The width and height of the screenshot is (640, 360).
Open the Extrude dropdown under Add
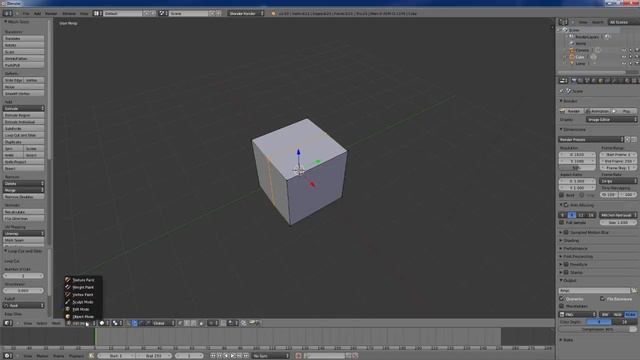pos(24,109)
